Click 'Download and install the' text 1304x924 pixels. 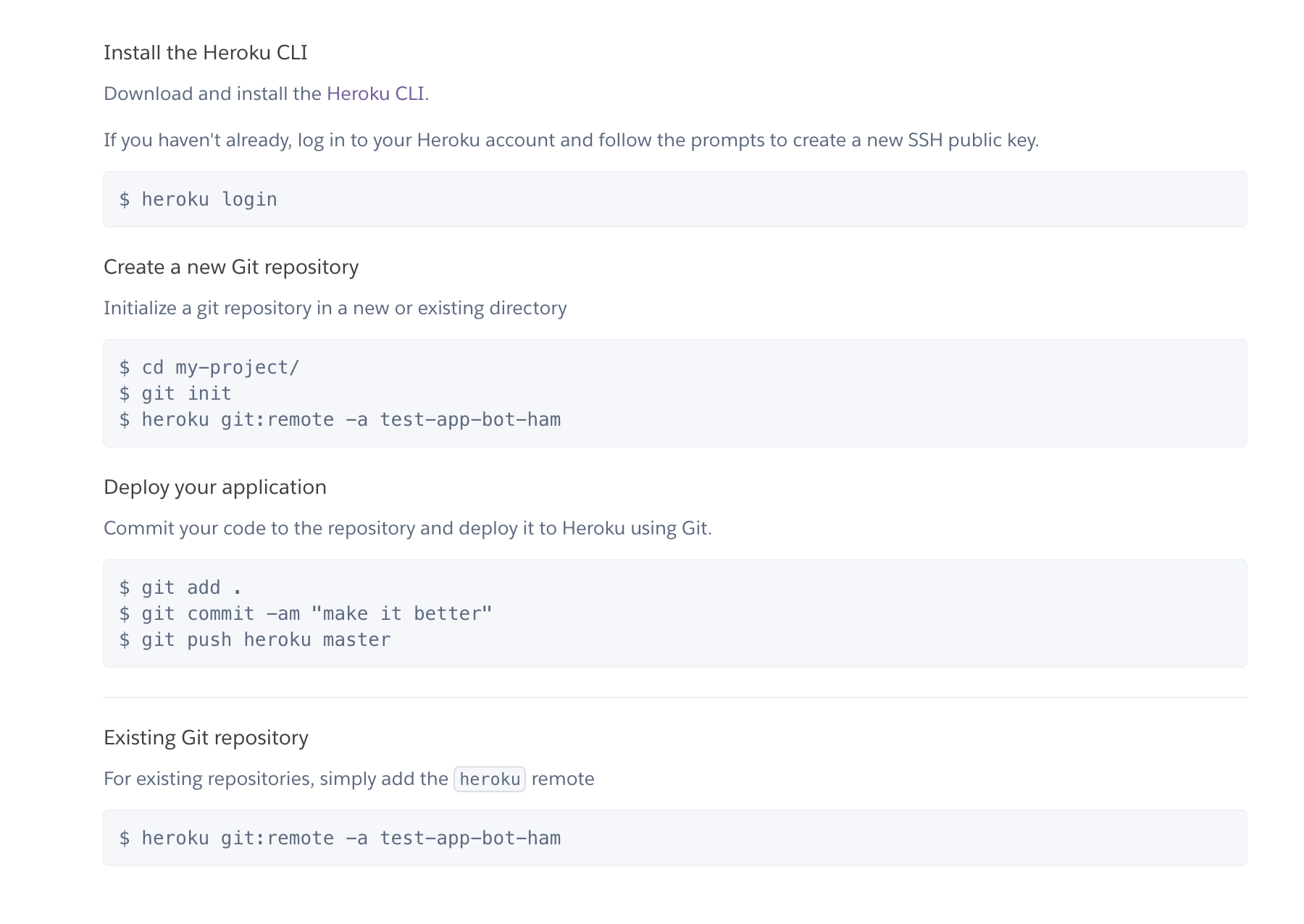pos(212,93)
